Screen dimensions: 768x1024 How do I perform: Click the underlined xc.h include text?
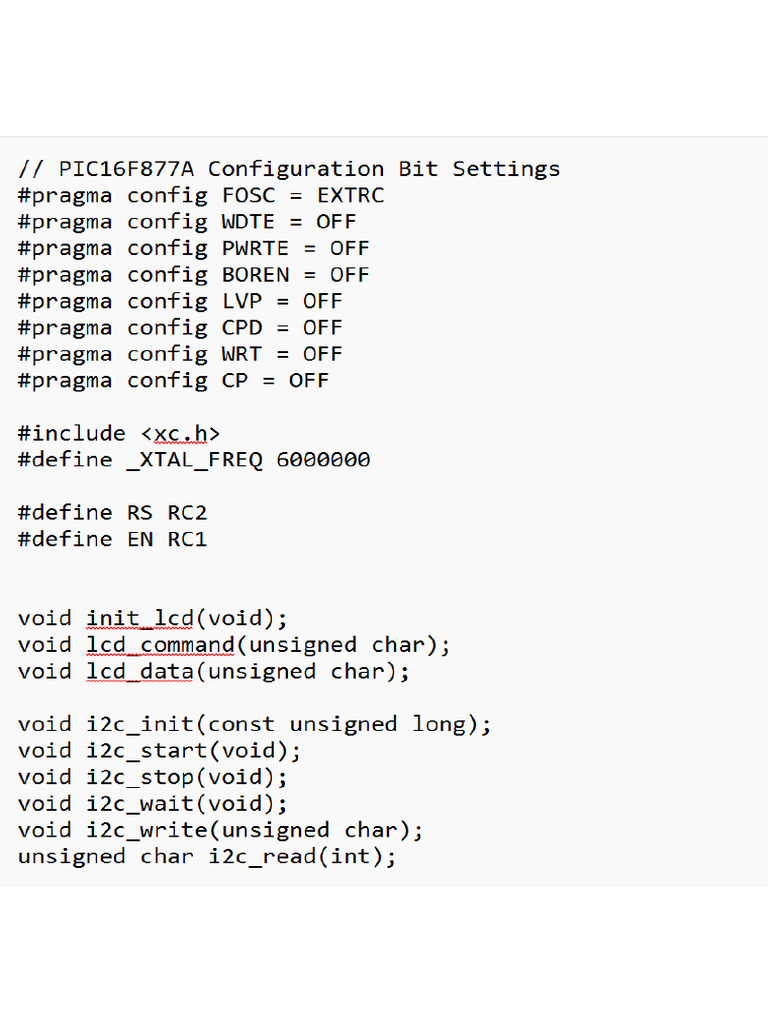(180, 434)
